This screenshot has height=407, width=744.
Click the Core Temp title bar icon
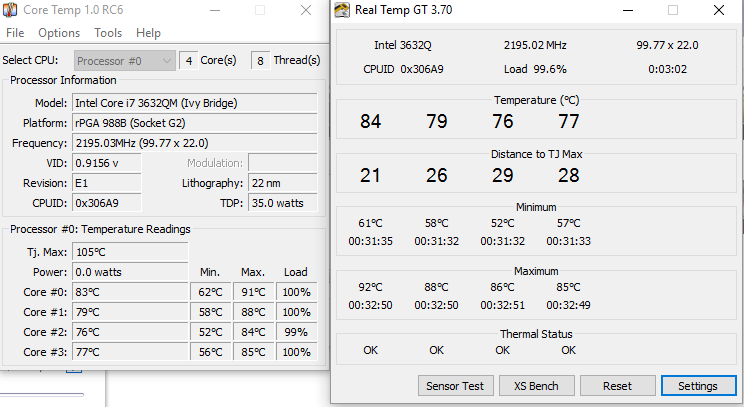pyautogui.click(x=9, y=9)
